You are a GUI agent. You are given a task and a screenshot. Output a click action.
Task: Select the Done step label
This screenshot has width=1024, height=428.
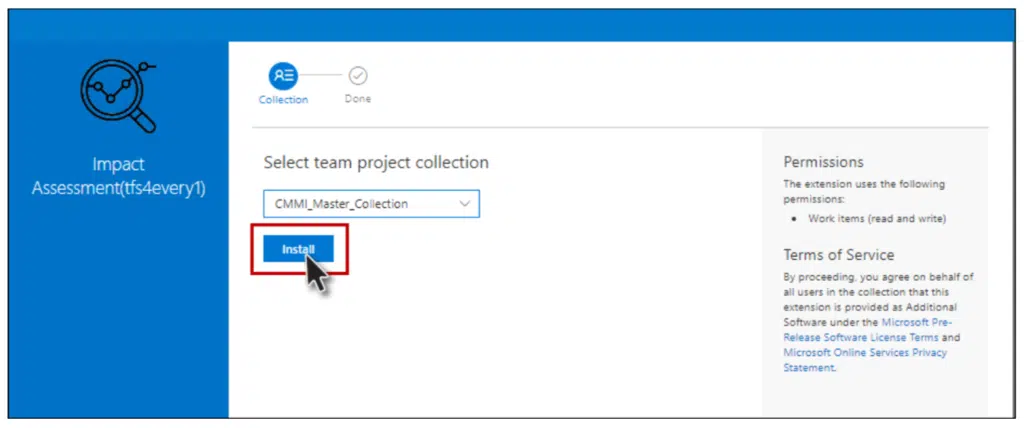[x=358, y=100]
